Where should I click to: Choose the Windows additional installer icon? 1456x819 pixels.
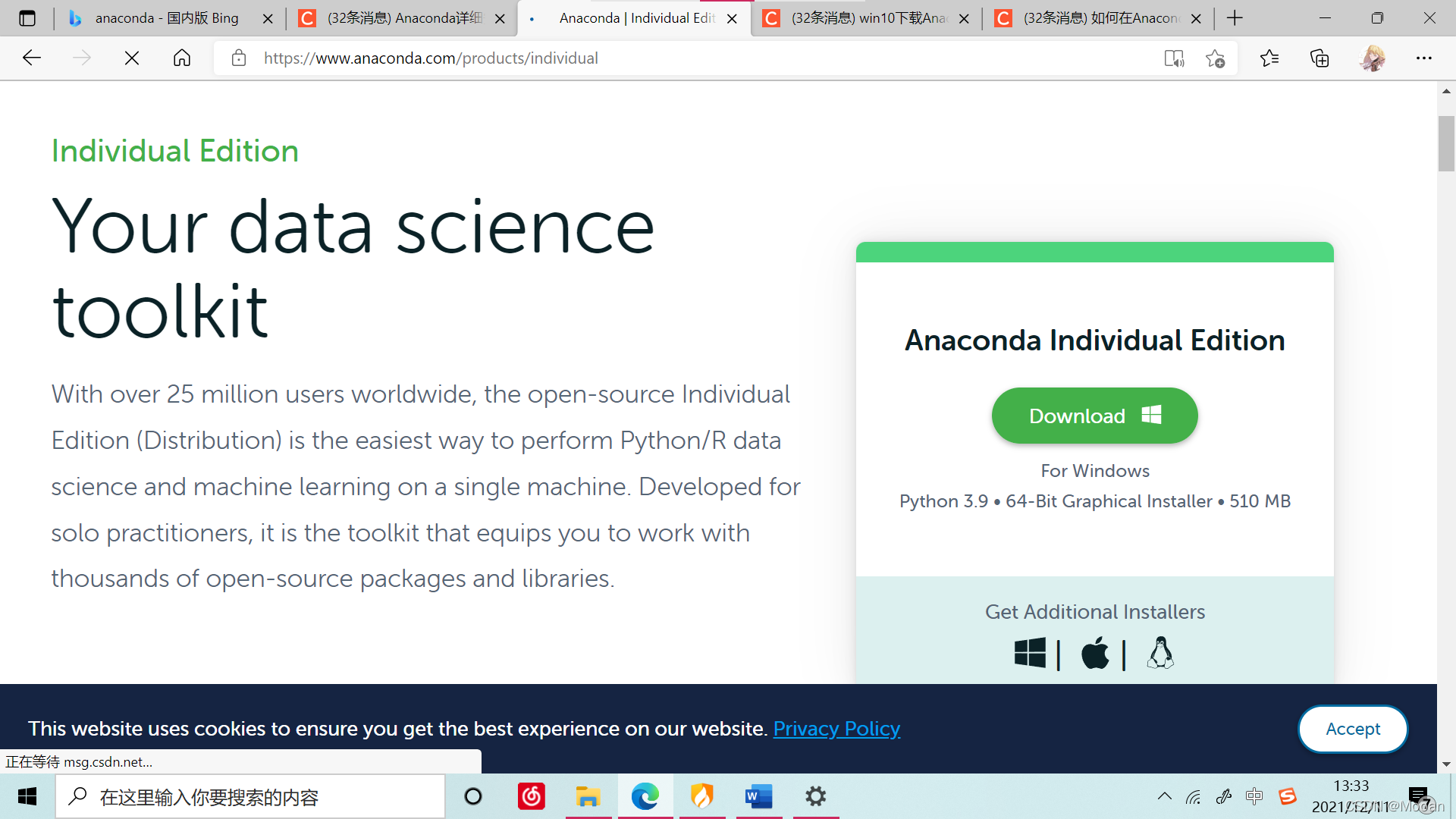pos(1030,653)
